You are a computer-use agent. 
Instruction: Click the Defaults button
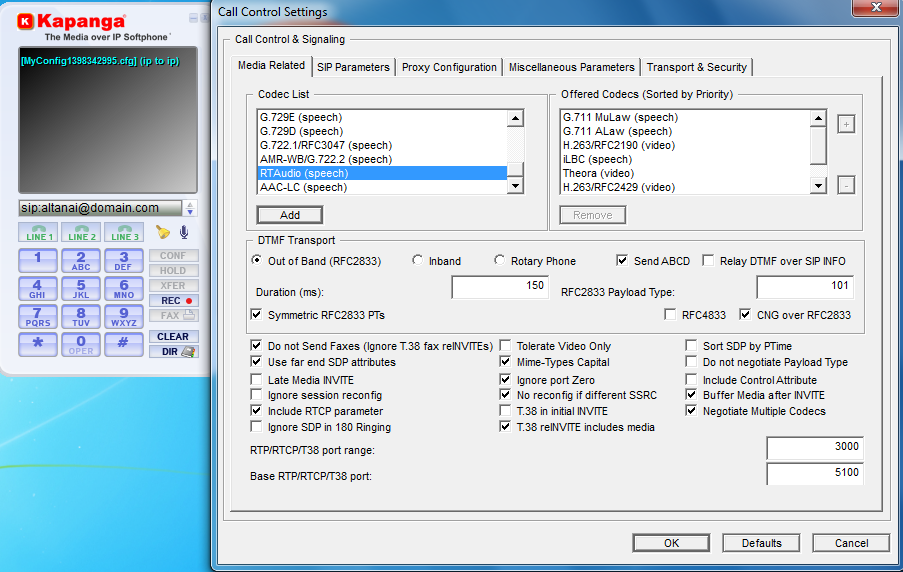(761, 543)
